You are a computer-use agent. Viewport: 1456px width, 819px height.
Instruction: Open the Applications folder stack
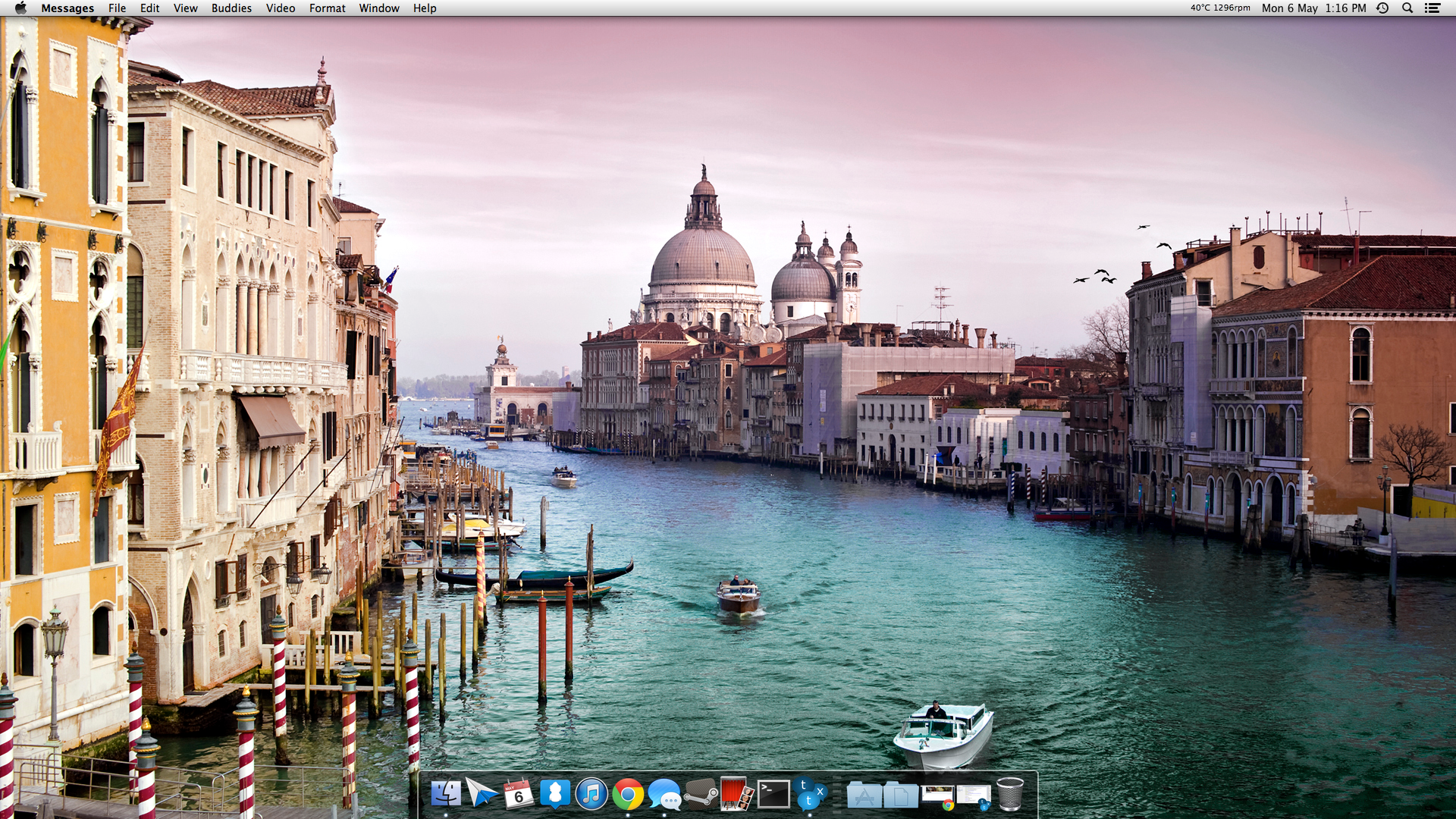coord(864,795)
